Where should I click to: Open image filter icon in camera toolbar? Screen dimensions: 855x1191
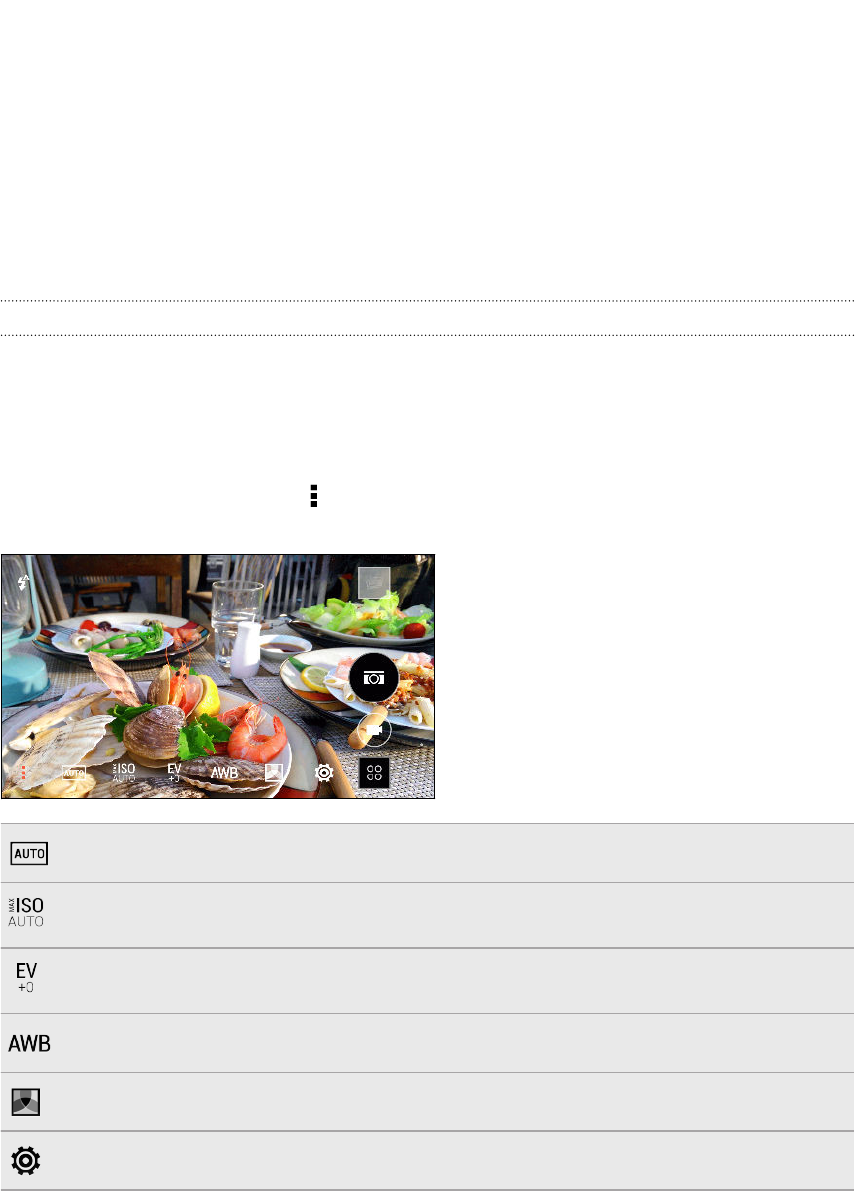click(274, 772)
